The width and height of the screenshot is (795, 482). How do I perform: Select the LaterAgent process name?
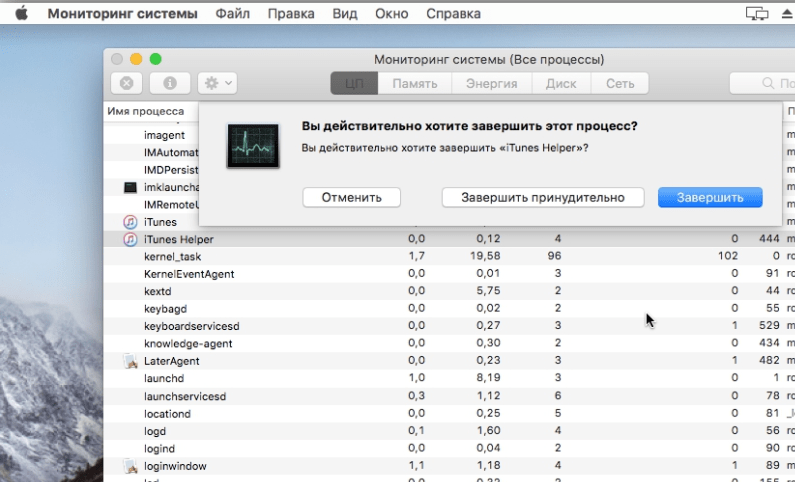pos(171,361)
